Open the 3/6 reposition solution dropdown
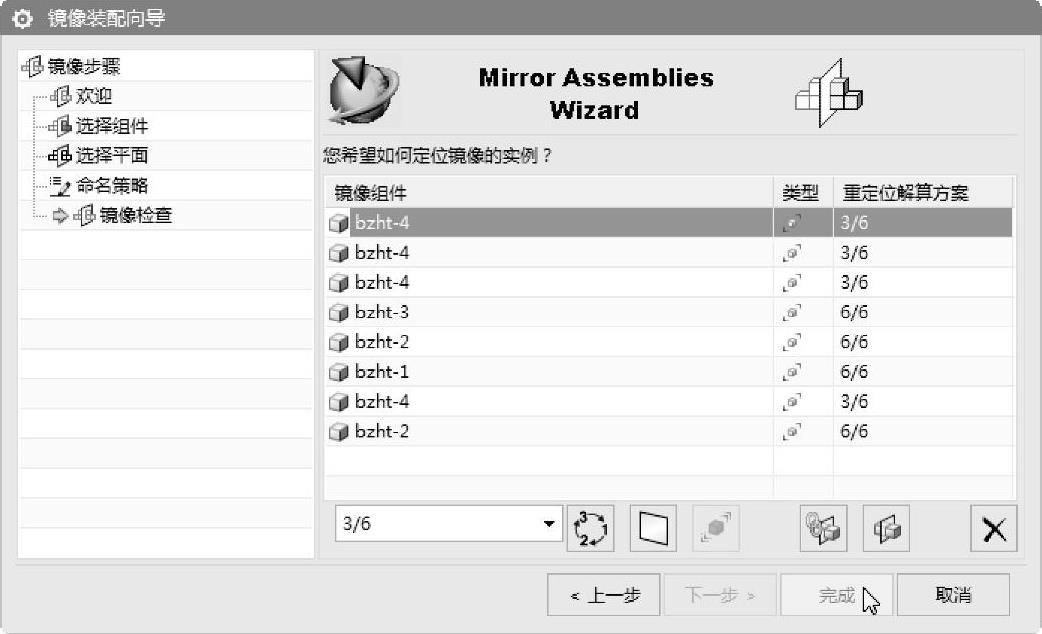 coord(548,523)
